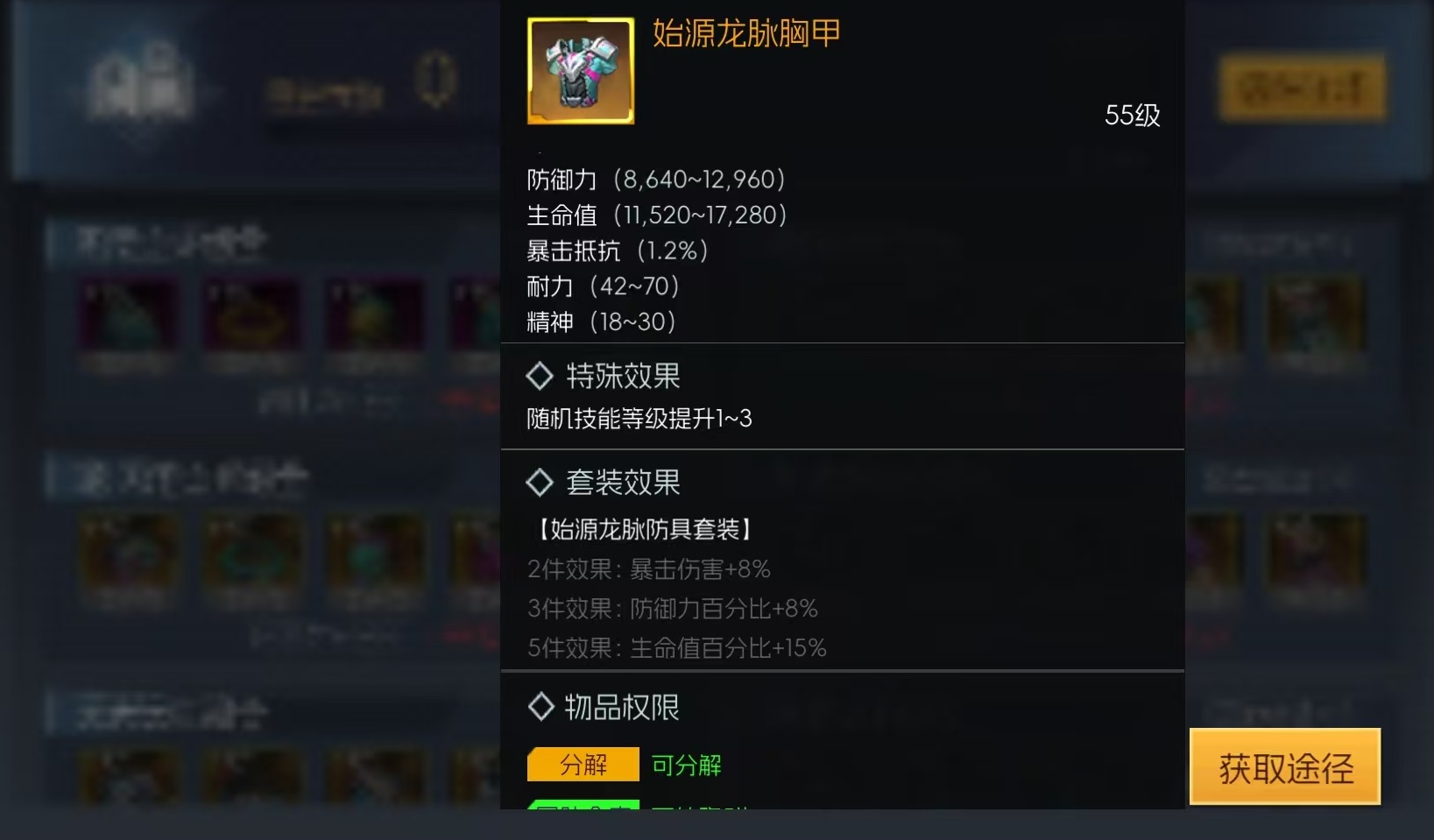
Task: Select the 3件效果 防御力百分比+8% line
Action: tap(673, 608)
